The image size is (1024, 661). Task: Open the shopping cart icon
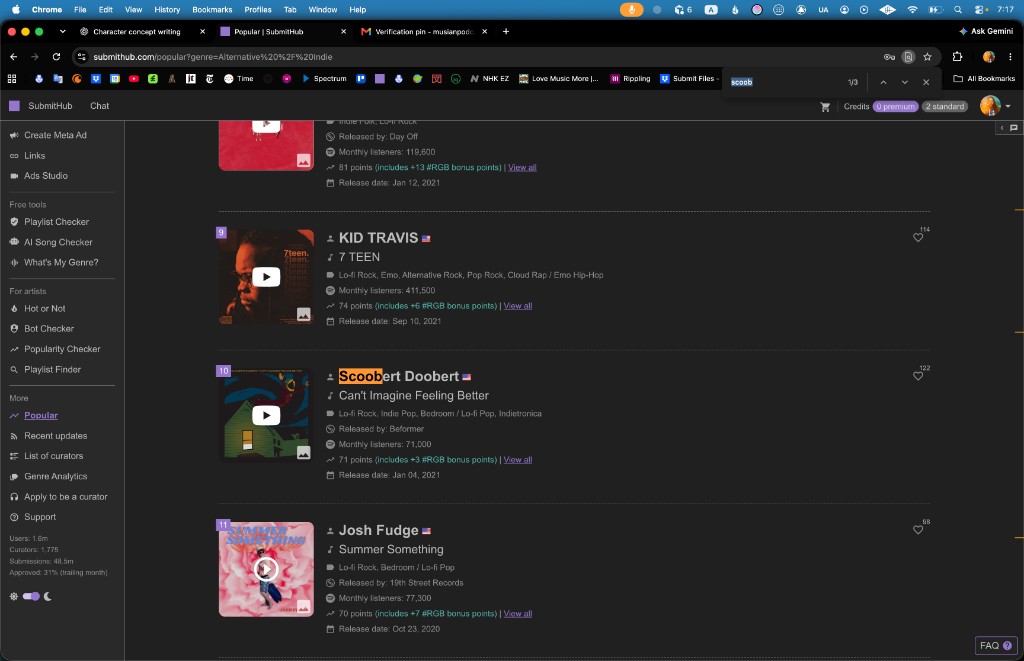[x=825, y=106]
